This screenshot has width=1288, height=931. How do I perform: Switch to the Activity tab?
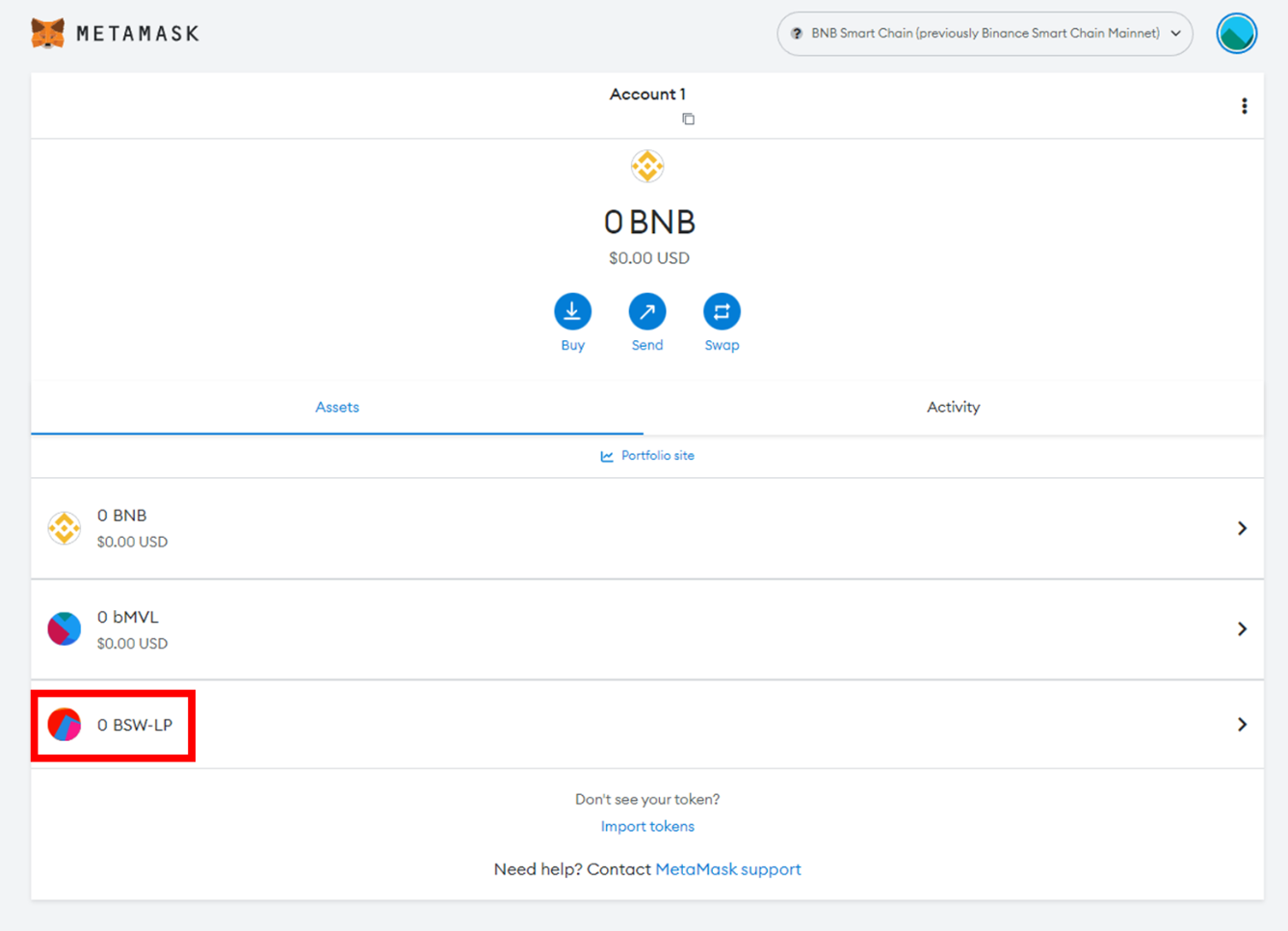point(953,408)
